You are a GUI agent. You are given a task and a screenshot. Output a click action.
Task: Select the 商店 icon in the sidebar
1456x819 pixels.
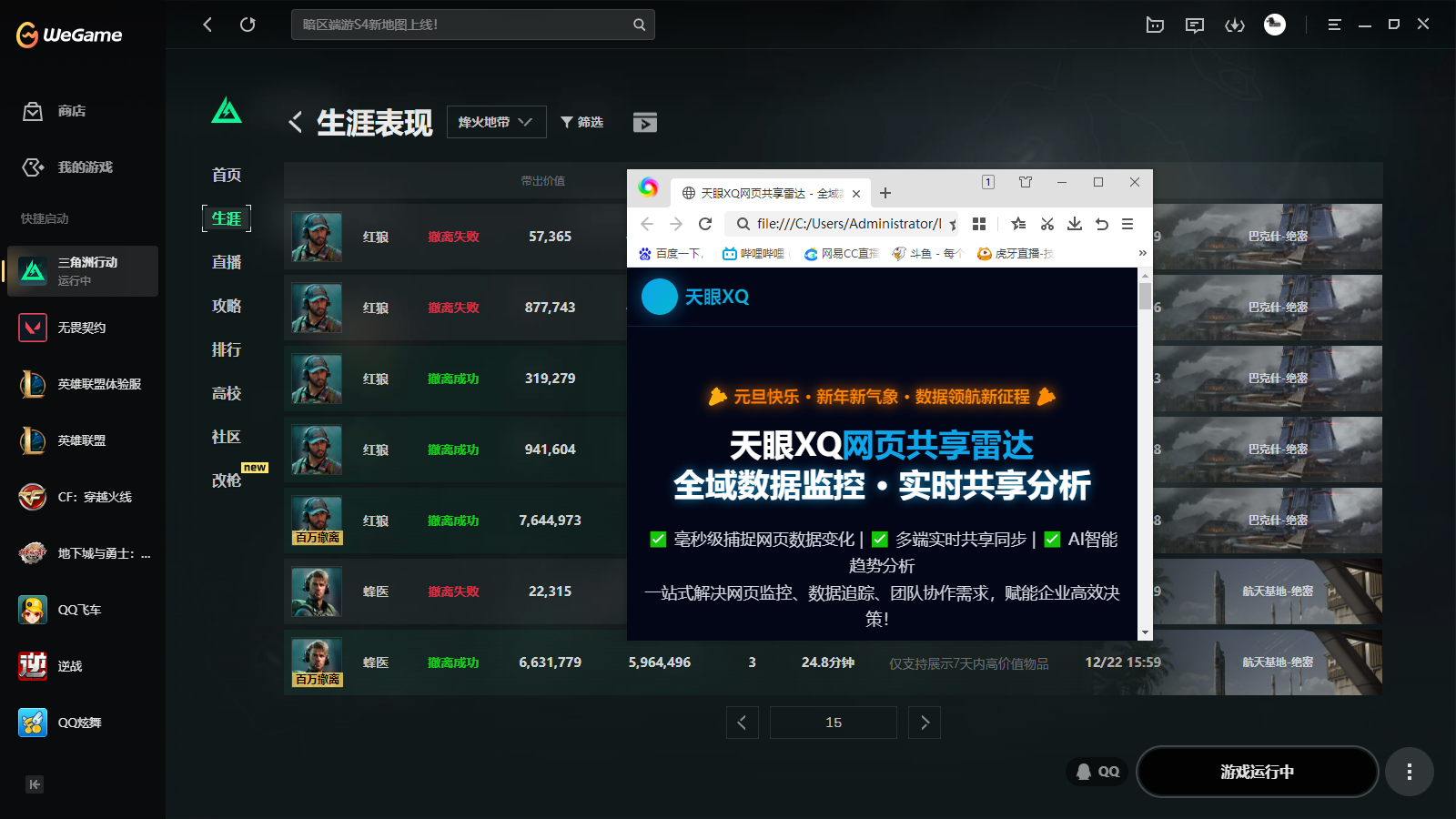(x=33, y=111)
